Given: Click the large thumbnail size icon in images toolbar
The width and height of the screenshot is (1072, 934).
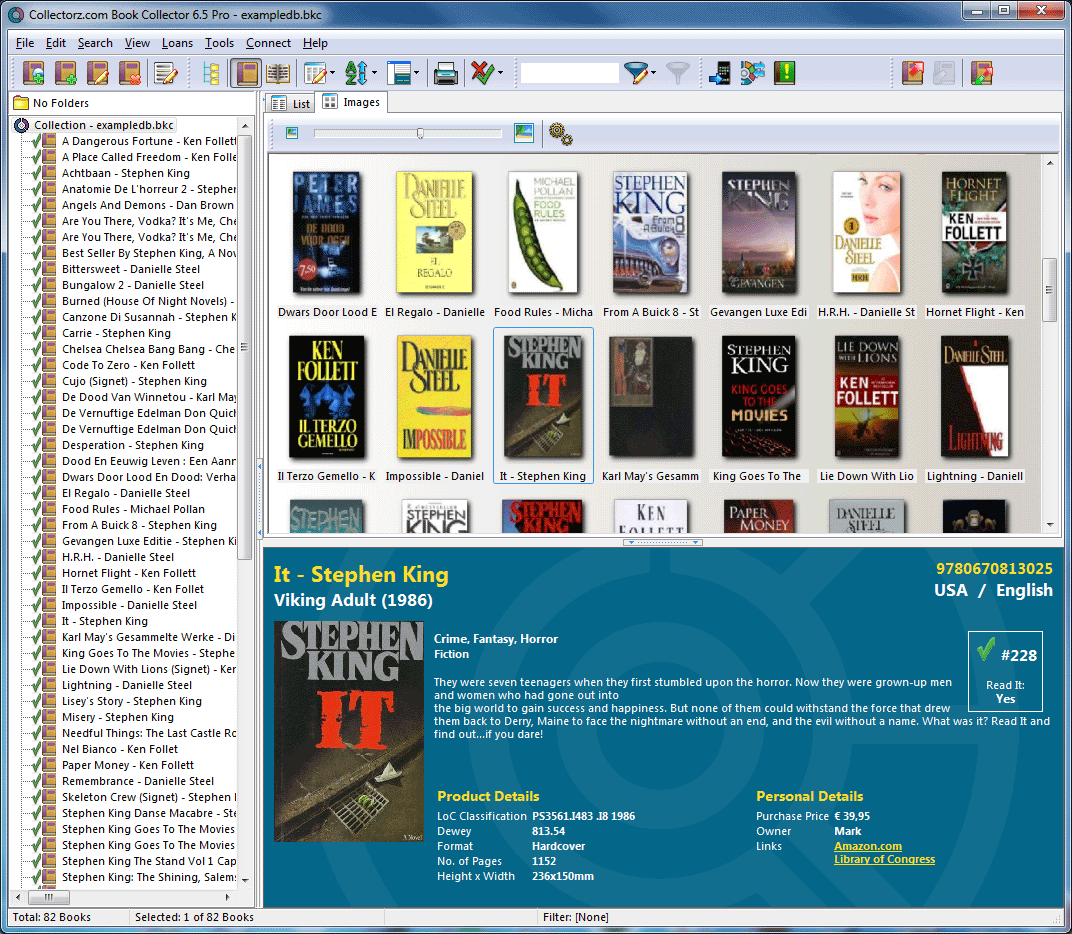Looking at the screenshot, I should tap(524, 133).
